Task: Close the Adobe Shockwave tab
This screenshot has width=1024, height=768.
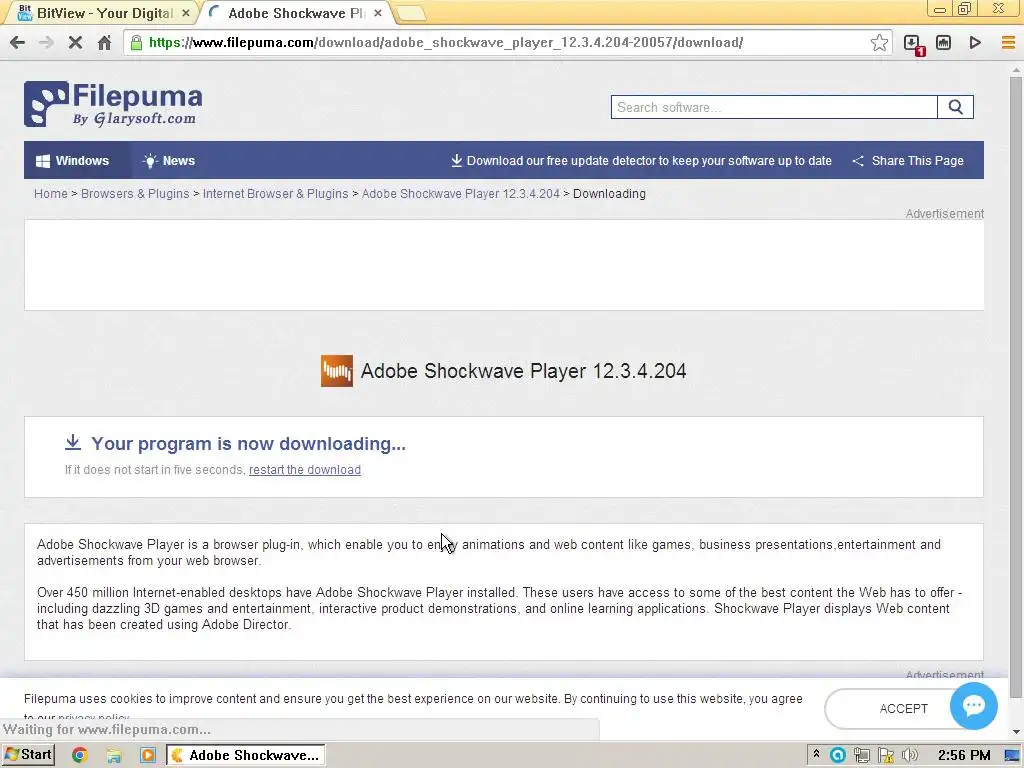Action: click(377, 13)
